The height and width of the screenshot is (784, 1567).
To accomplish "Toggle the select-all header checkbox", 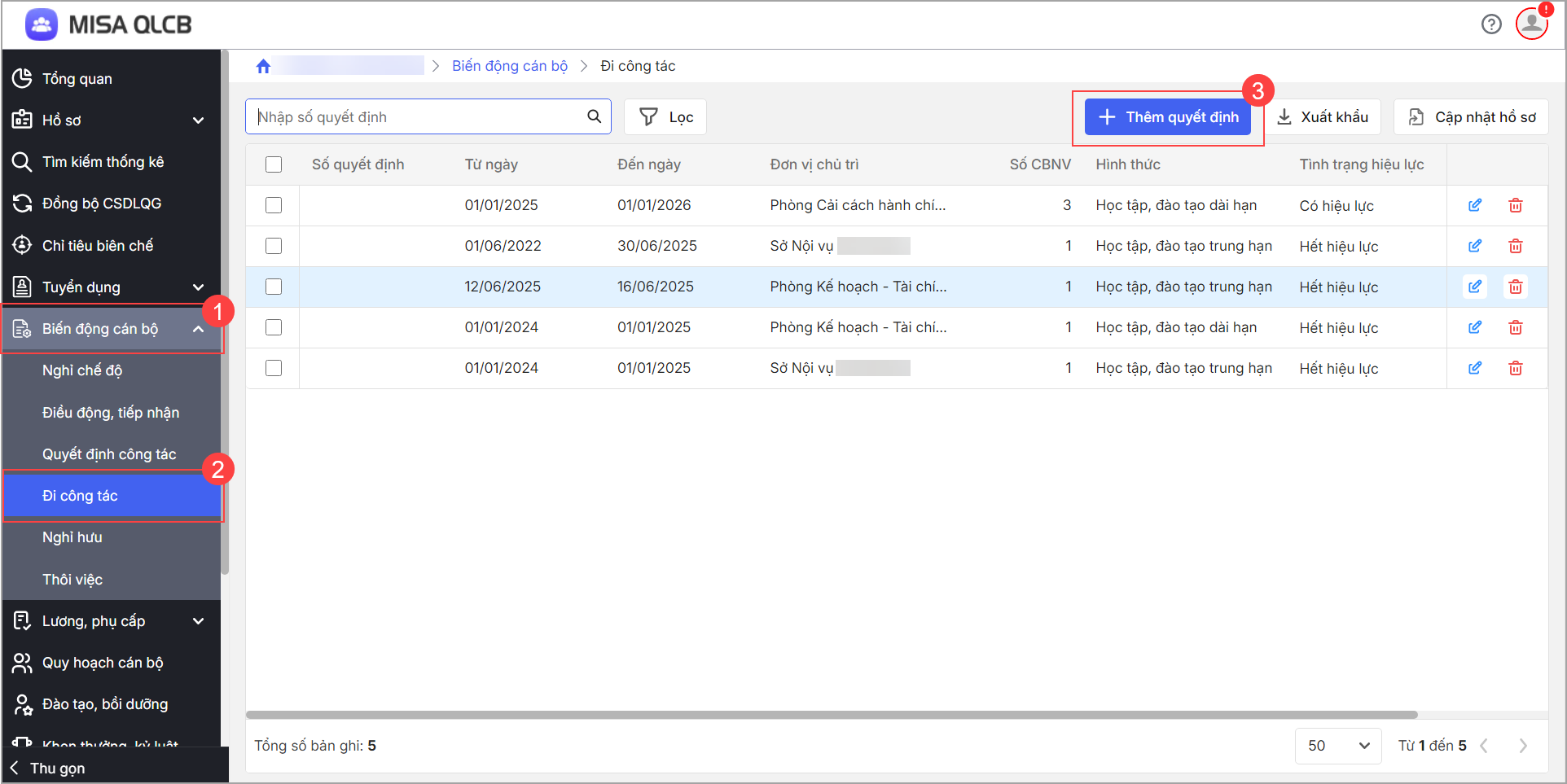I will 274,164.
